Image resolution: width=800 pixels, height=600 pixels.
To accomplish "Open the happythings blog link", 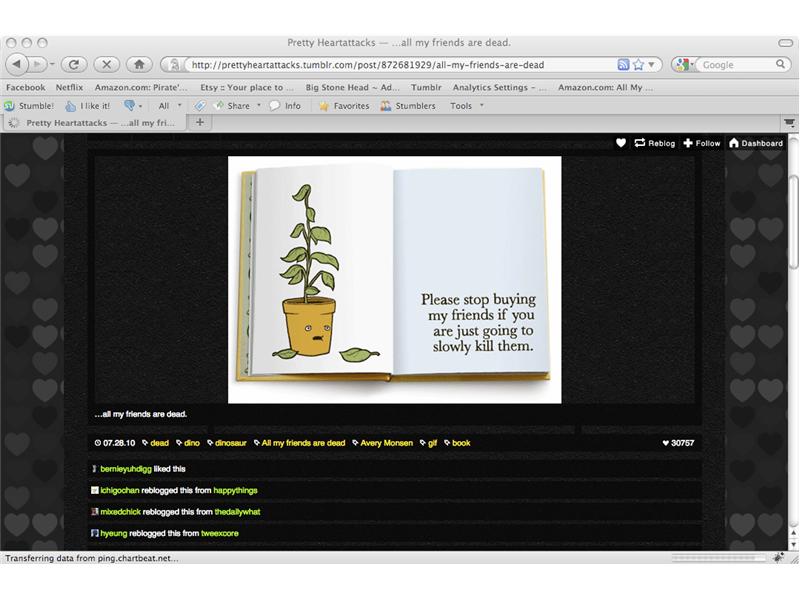I will (x=235, y=490).
